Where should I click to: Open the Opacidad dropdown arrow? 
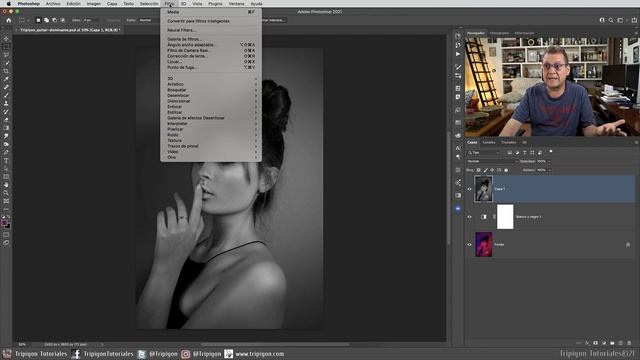[x=549, y=162]
